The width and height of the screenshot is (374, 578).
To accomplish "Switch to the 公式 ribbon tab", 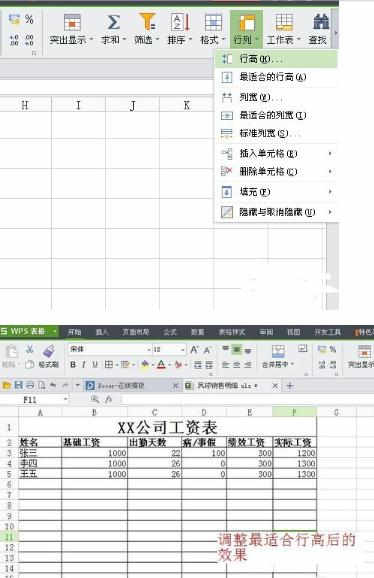I will pyautogui.click(x=170, y=332).
